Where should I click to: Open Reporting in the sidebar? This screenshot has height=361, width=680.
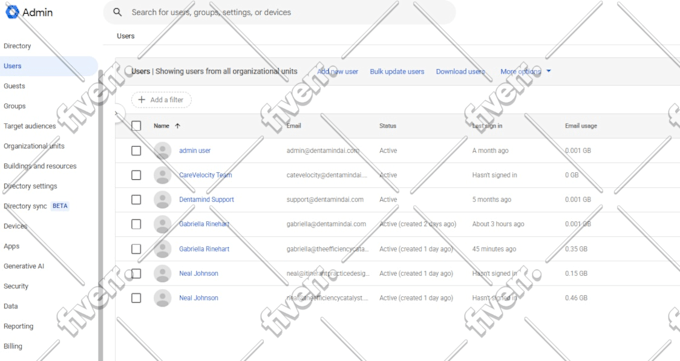(19, 326)
